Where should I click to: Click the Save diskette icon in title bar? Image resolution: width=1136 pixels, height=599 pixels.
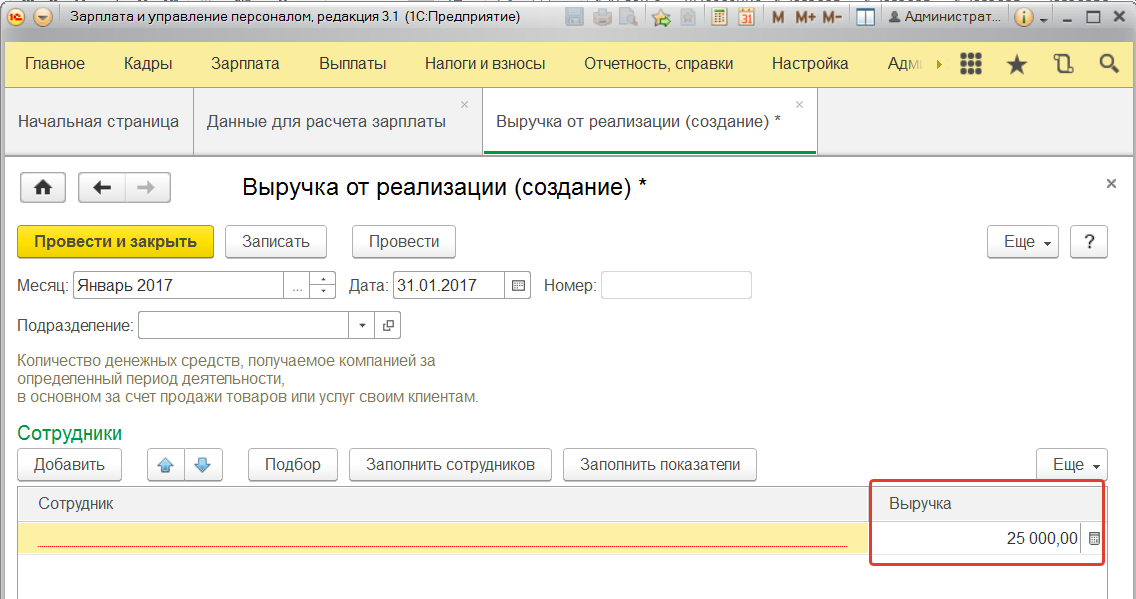tap(574, 17)
